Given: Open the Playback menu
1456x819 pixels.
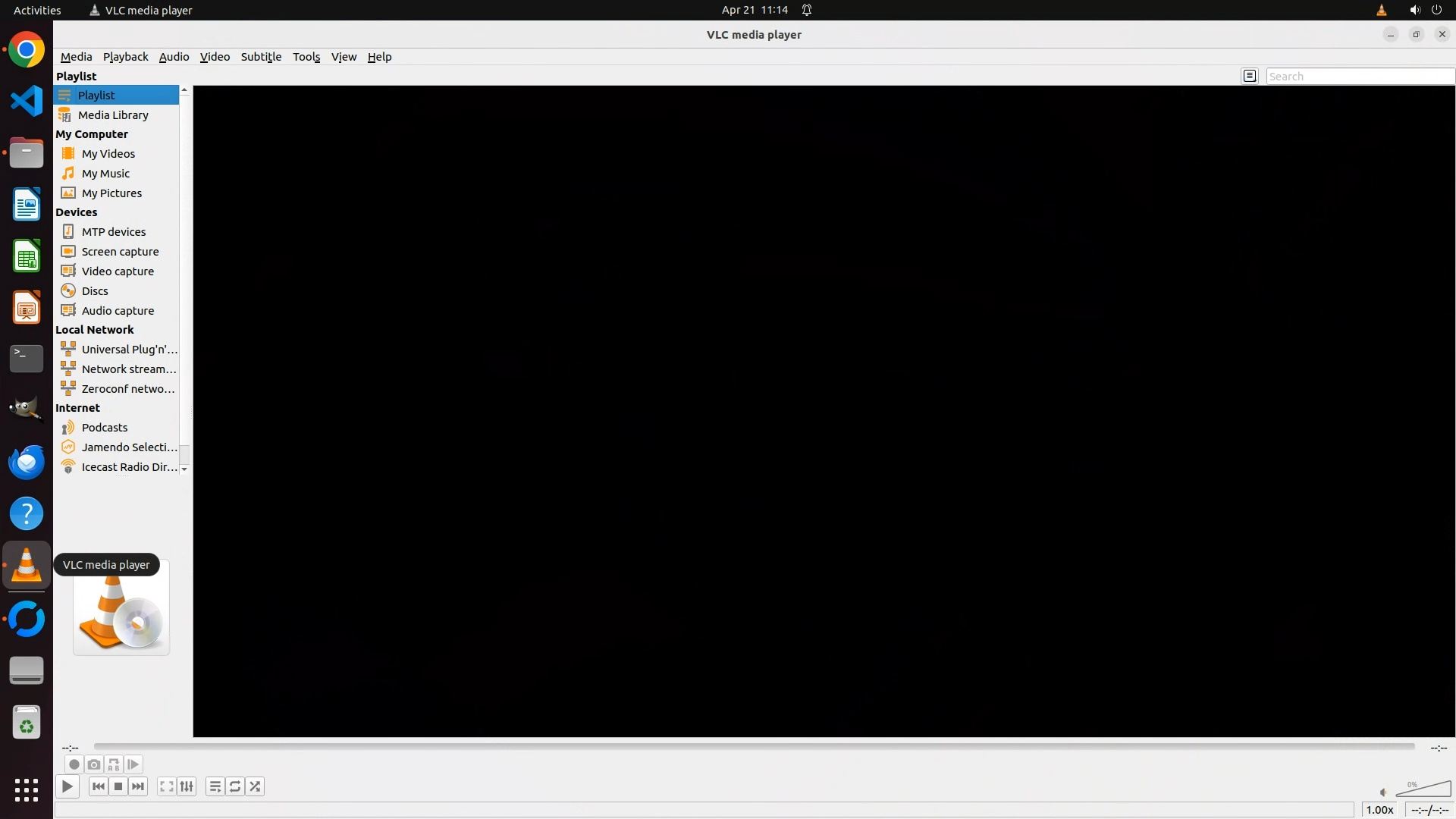Looking at the screenshot, I should point(125,57).
